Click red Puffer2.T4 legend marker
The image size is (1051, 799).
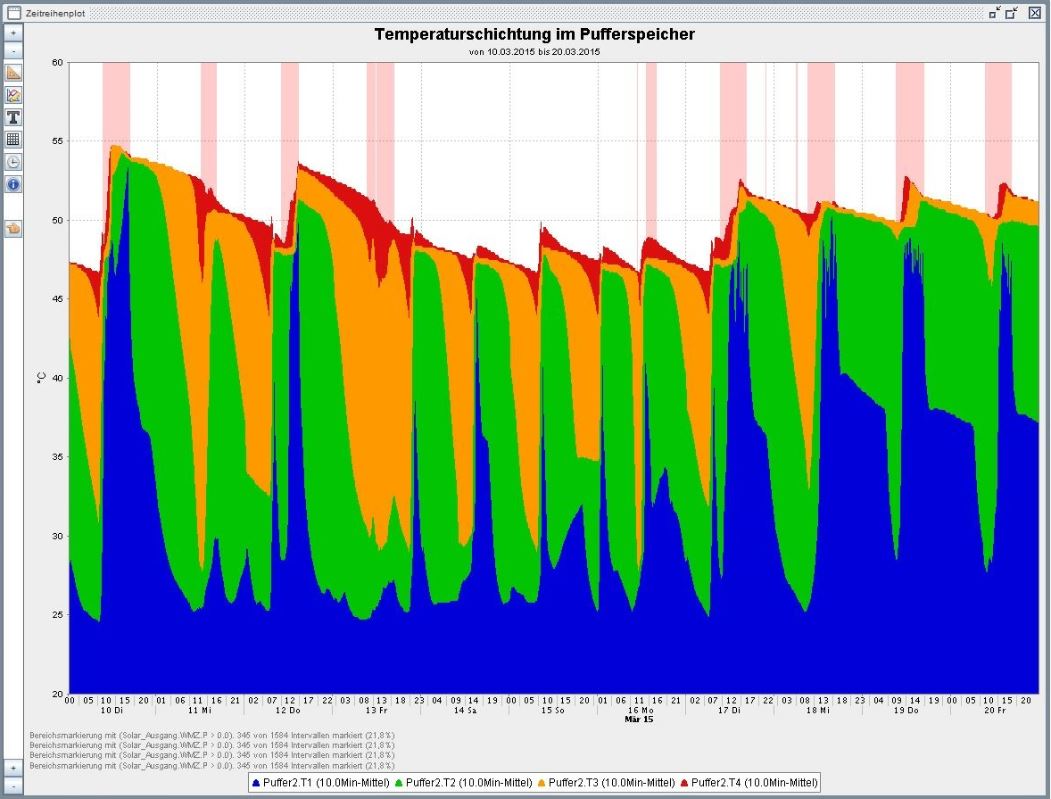(x=684, y=782)
